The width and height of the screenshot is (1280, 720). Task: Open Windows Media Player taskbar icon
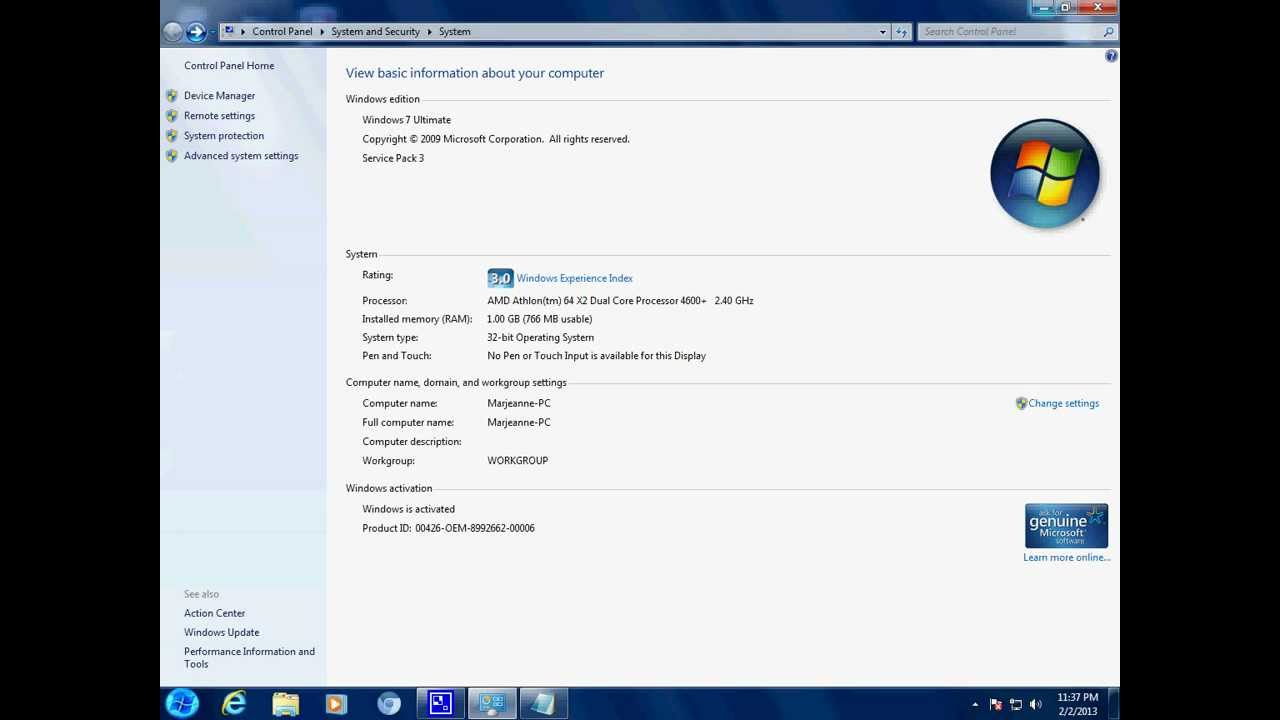(x=336, y=704)
